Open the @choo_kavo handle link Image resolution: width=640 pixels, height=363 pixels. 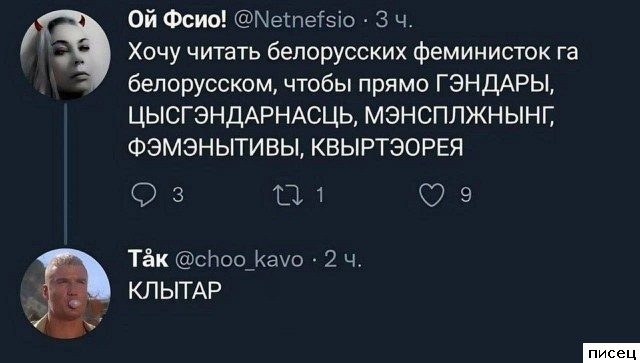(x=239, y=259)
